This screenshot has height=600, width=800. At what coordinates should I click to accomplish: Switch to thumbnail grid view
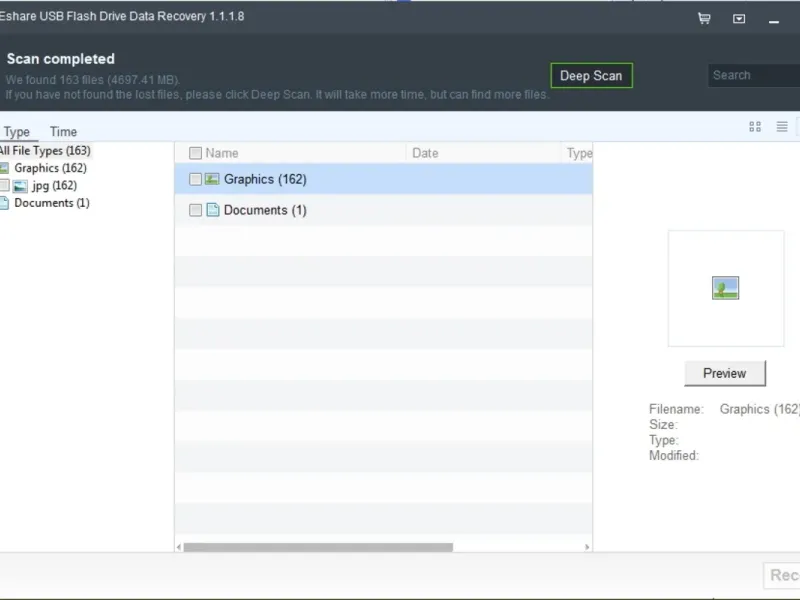coord(755,127)
